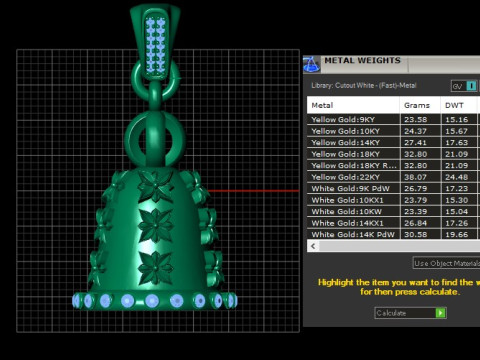Click the Use Object Materials button
The height and width of the screenshot is (360, 480).
[446, 263]
